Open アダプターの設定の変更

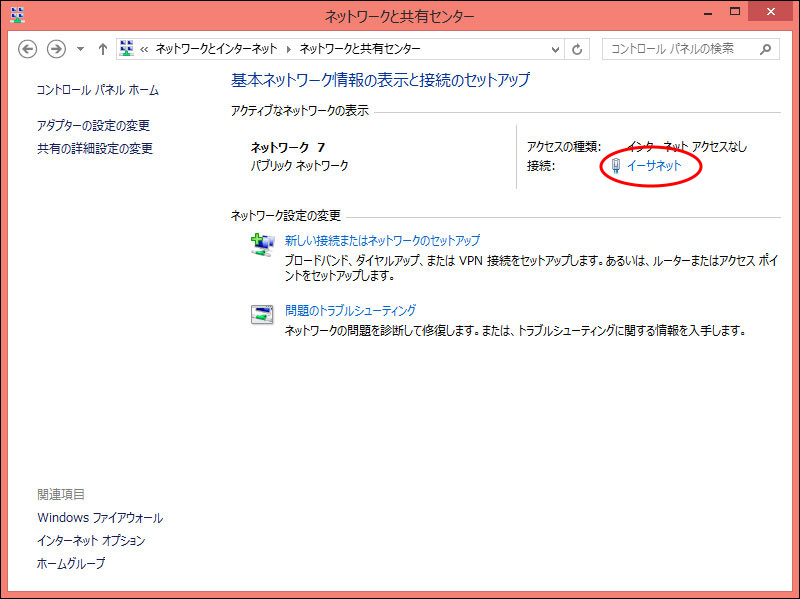point(93,126)
